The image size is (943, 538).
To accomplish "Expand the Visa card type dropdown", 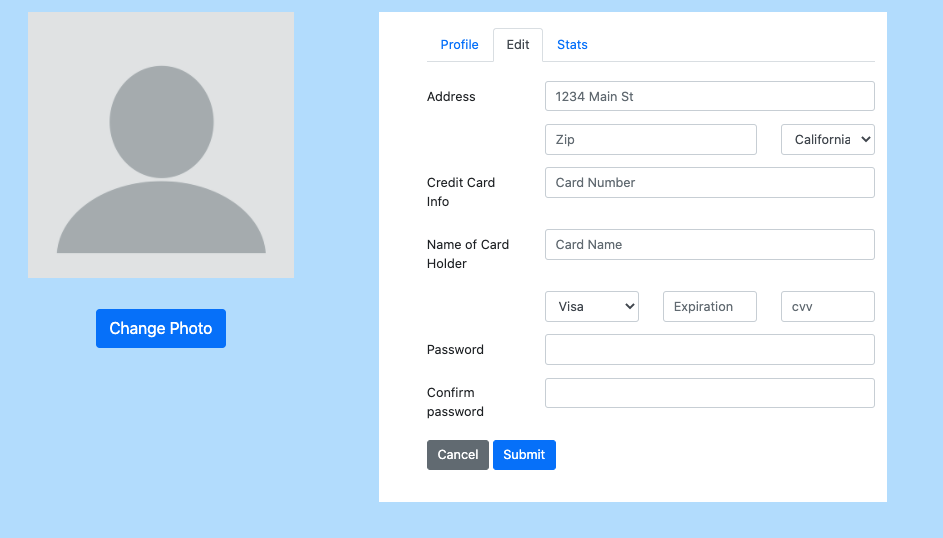I will pos(592,307).
